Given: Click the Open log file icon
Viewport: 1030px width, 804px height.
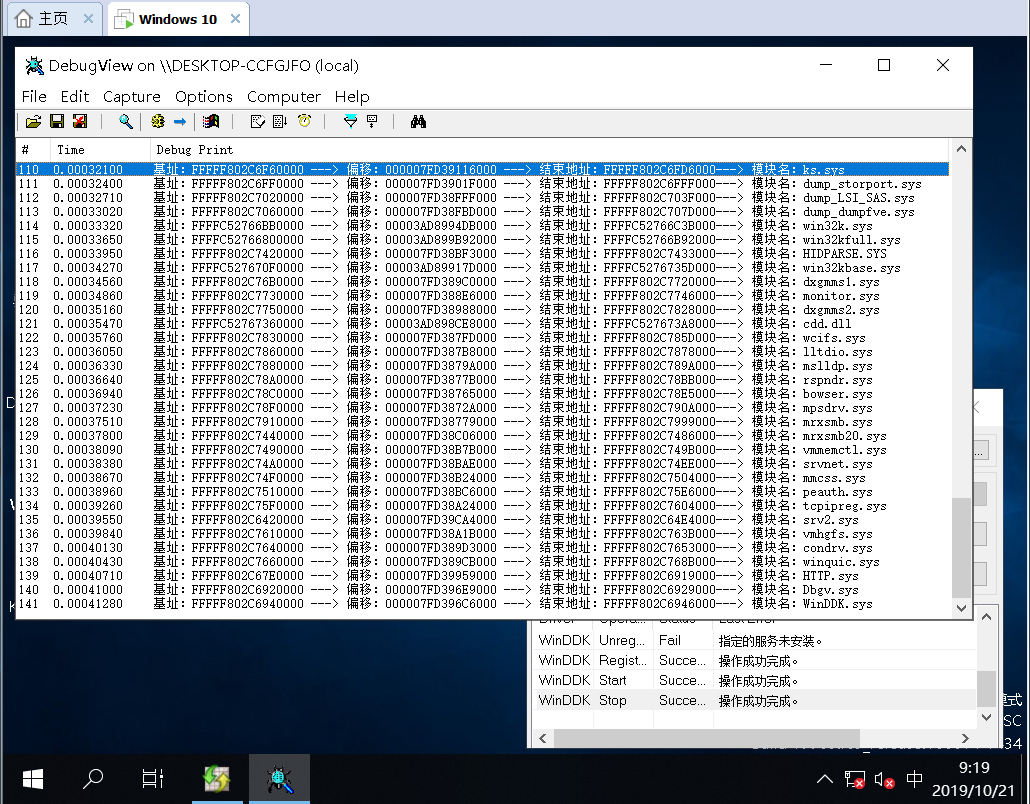Looking at the screenshot, I should (x=34, y=122).
